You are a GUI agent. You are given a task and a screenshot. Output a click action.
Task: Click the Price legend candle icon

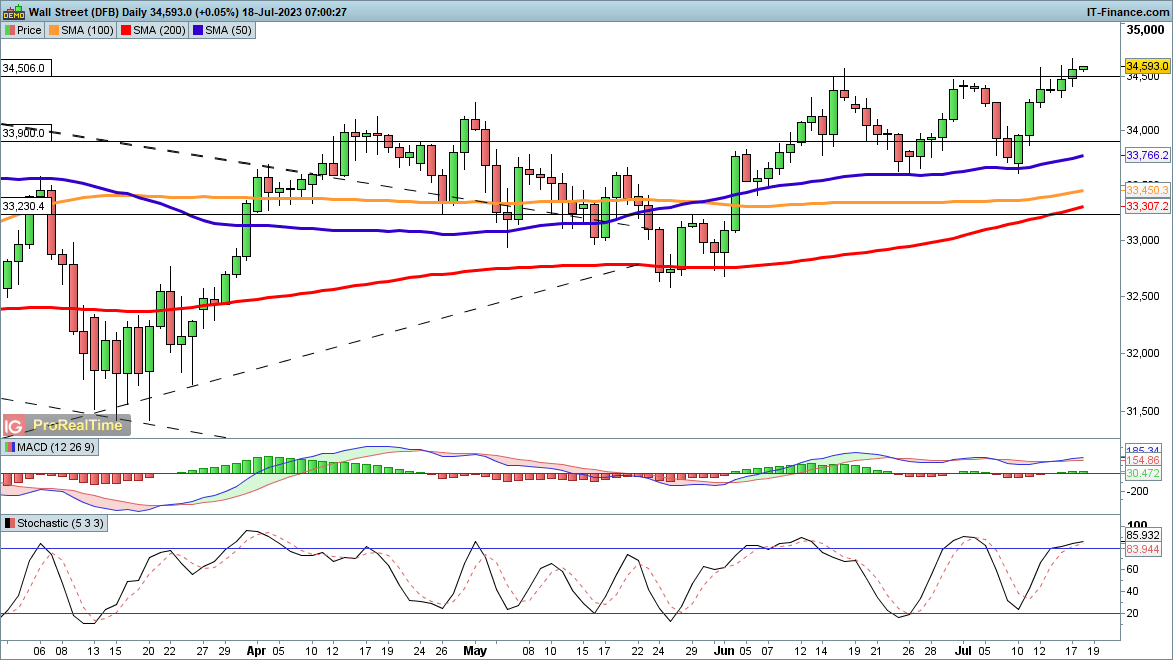[10, 31]
